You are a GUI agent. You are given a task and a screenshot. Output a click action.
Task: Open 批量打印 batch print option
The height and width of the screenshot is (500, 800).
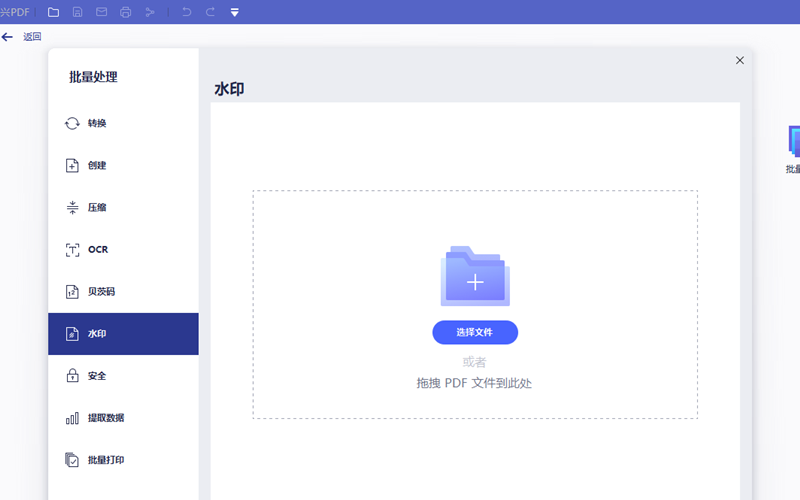tap(105, 460)
